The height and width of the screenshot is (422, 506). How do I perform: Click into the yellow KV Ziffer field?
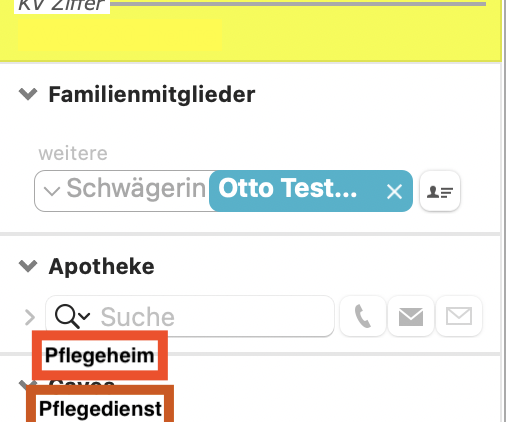point(120,35)
